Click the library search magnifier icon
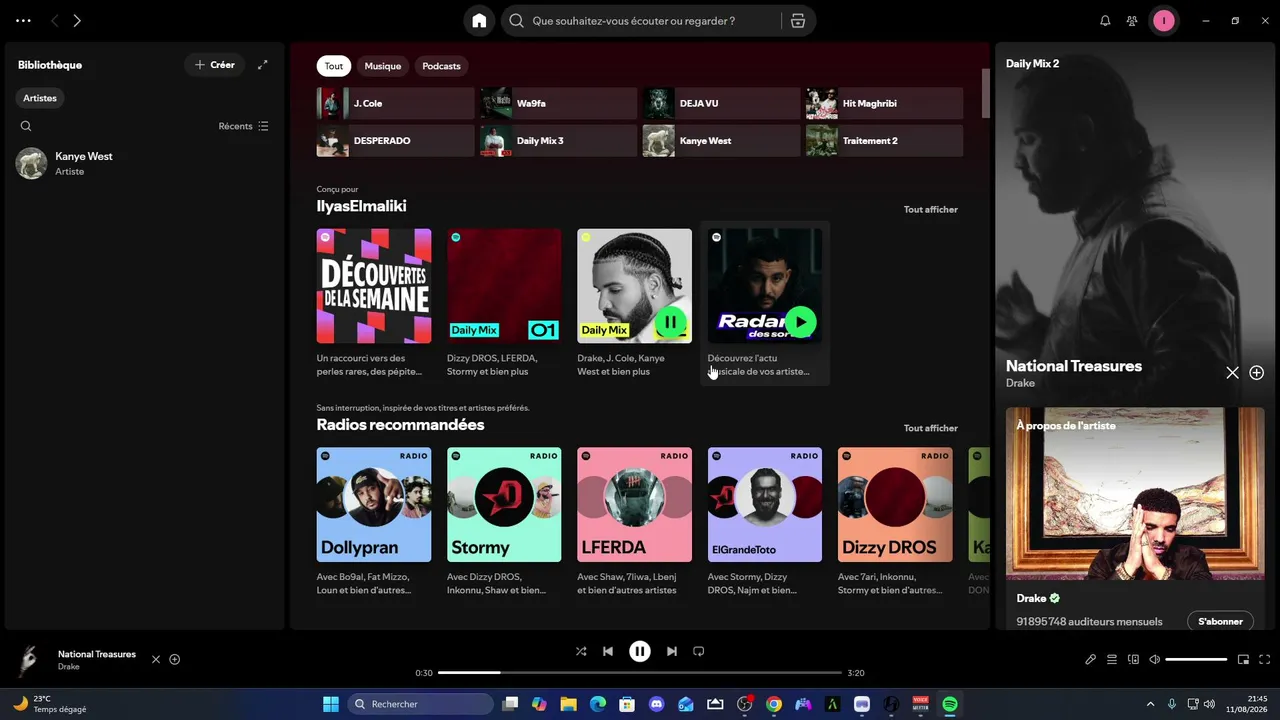This screenshot has width=1280, height=720. click(x=26, y=126)
